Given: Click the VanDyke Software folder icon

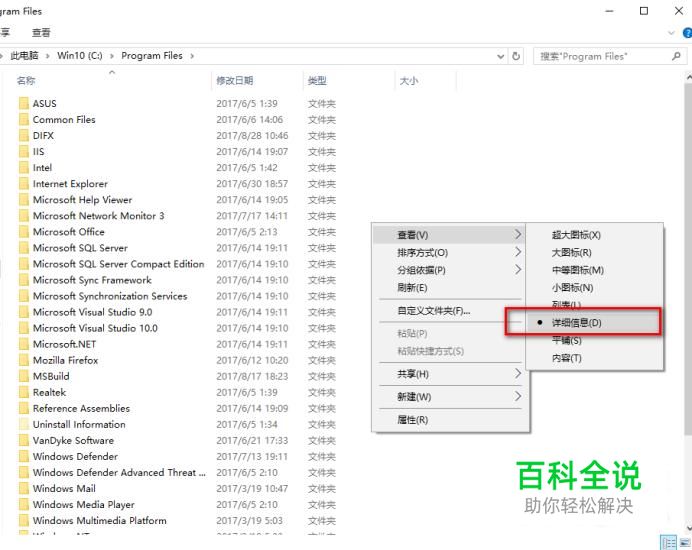Looking at the screenshot, I should (24, 441).
